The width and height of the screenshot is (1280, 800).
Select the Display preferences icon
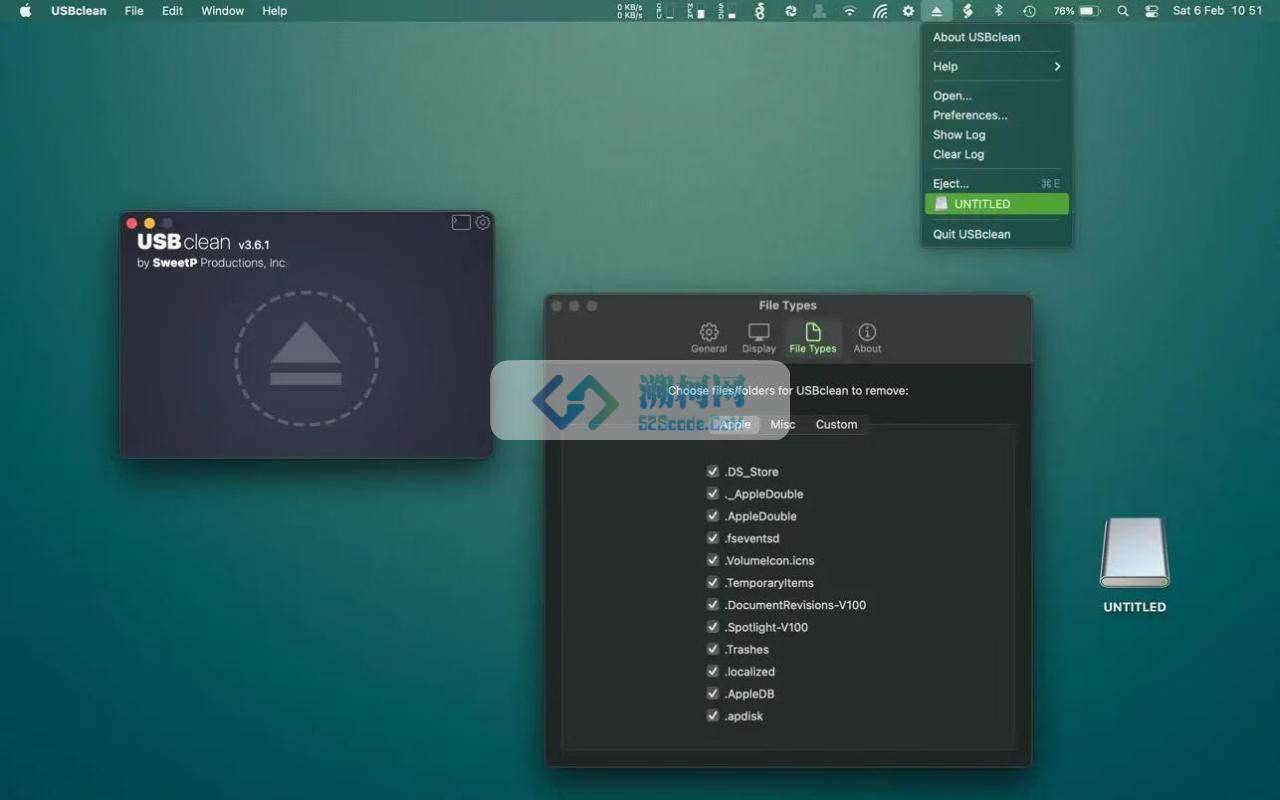point(759,338)
